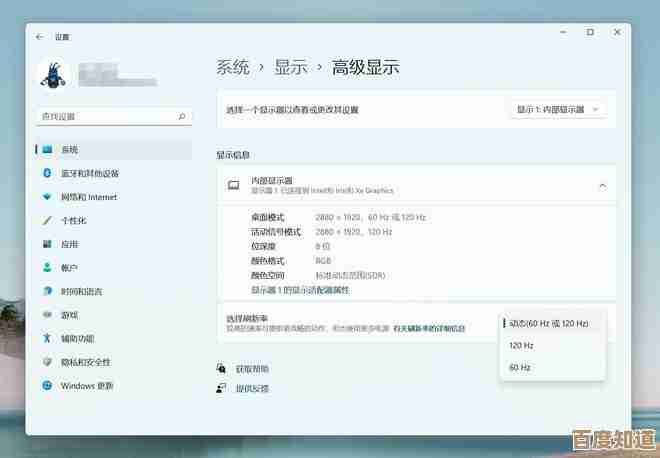Click the 获取帮助 headset icon
The height and width of the screenshot is (458, 660).
[221, 368]
